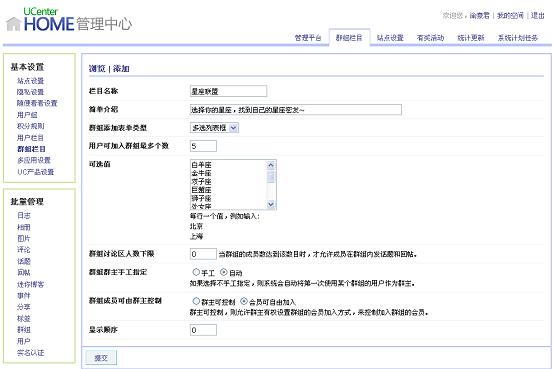Open 随便看看设置 in the sidebar

pos(37,103)
